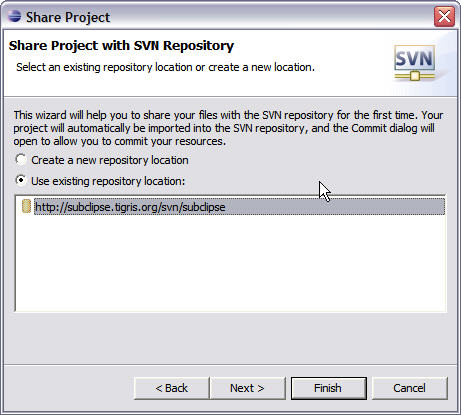Click the Share Project with SVN Repository heading
Screen dimensions: 461x415
121,46
